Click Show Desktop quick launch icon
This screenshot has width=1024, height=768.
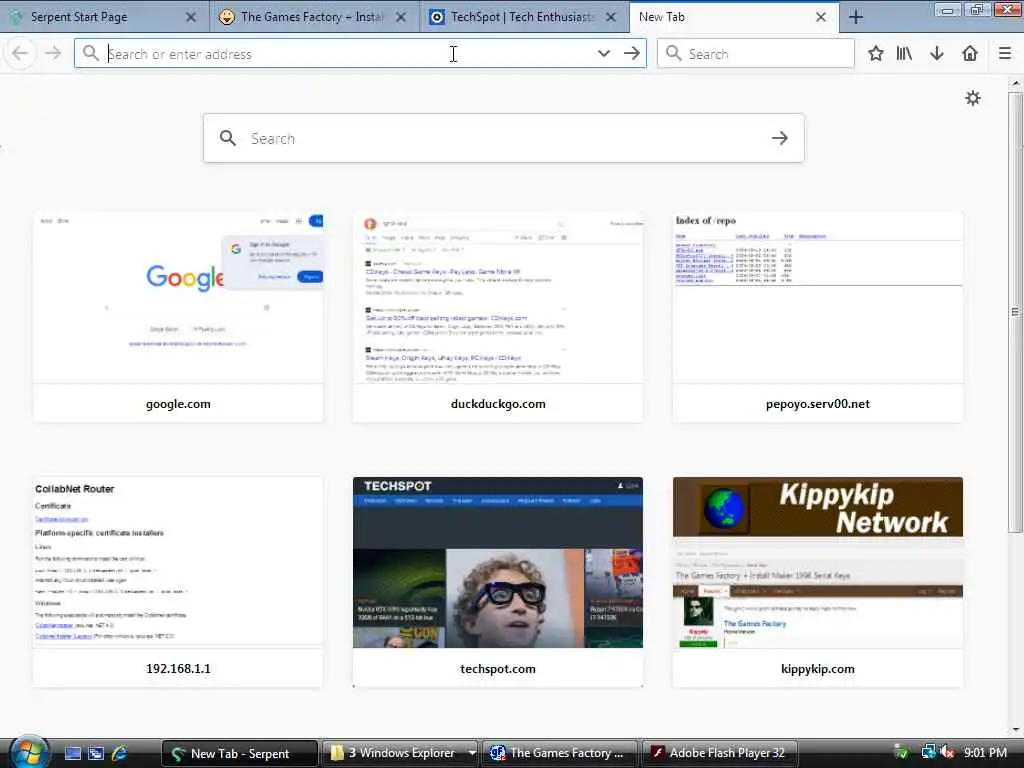point(73,753)
